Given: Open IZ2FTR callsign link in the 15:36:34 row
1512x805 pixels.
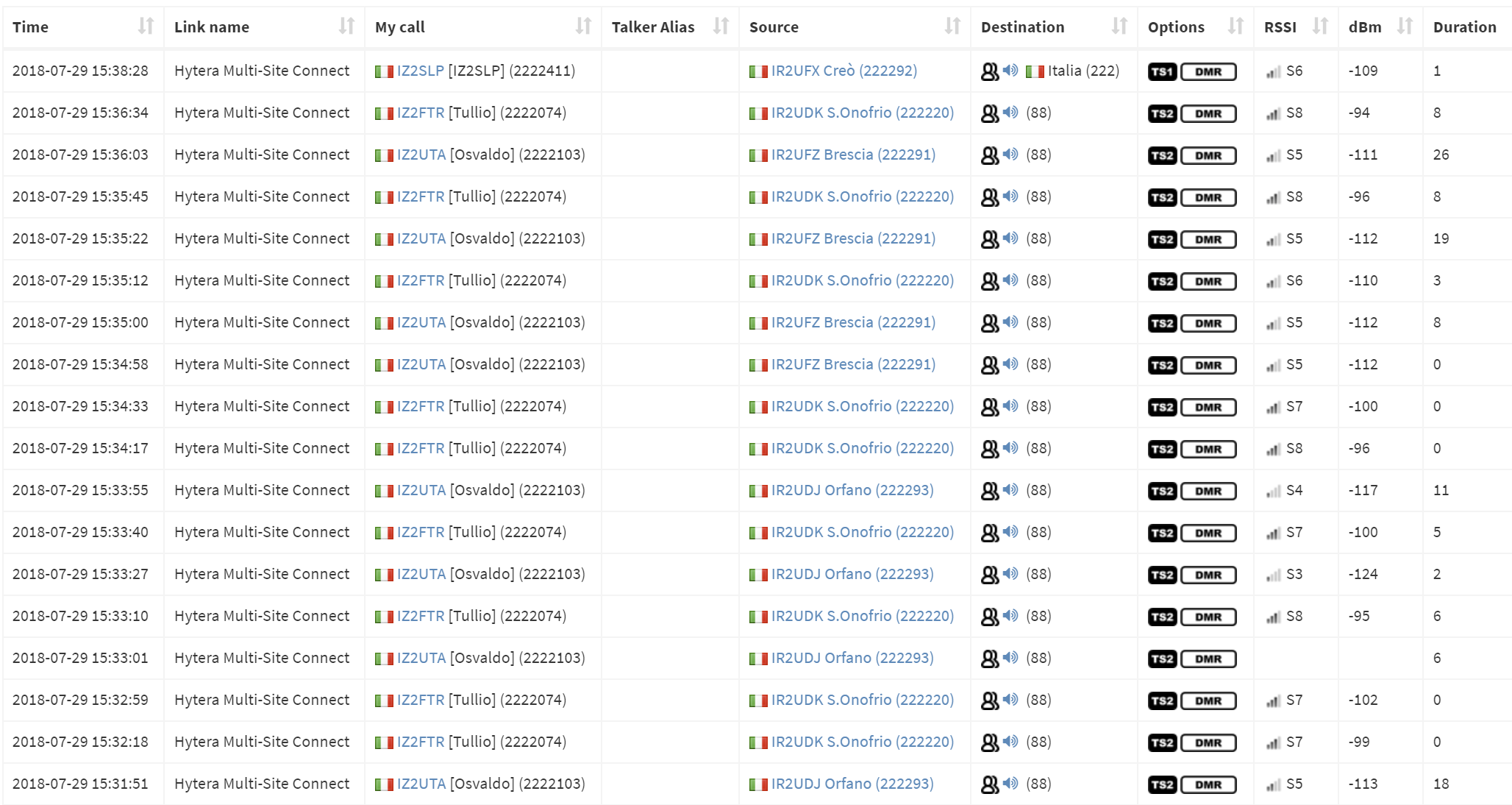Looking at the screenshot, I should (421, 113).
